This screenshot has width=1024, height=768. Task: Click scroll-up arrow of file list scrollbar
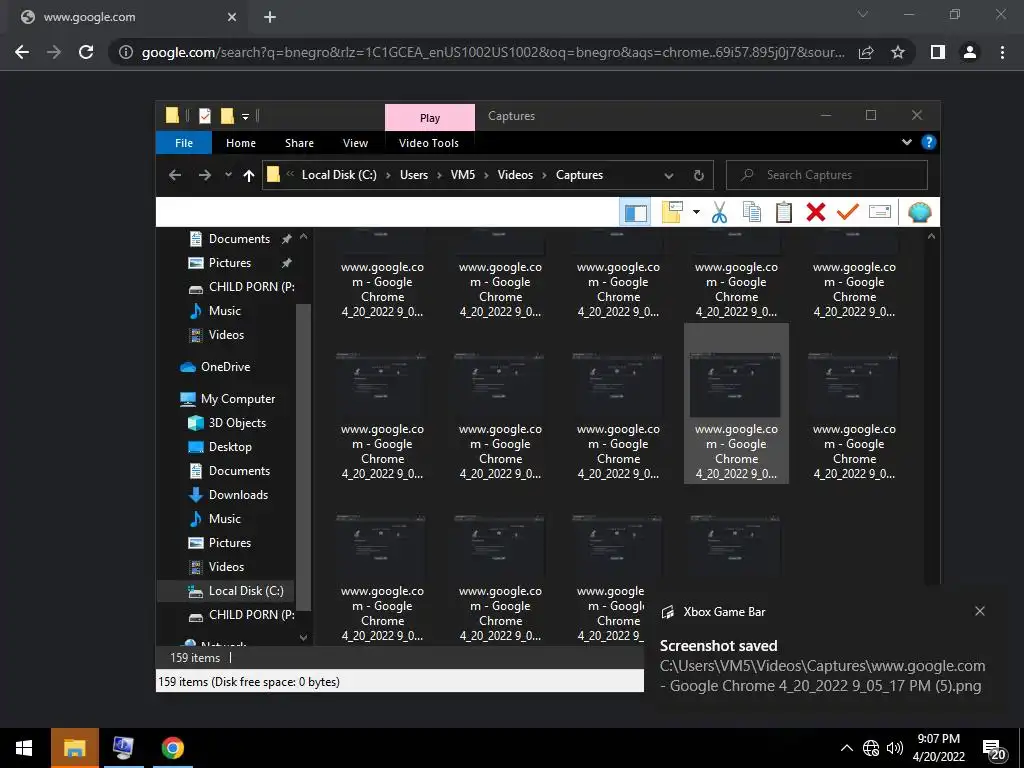pyautogui.click(x=931, y=236)
